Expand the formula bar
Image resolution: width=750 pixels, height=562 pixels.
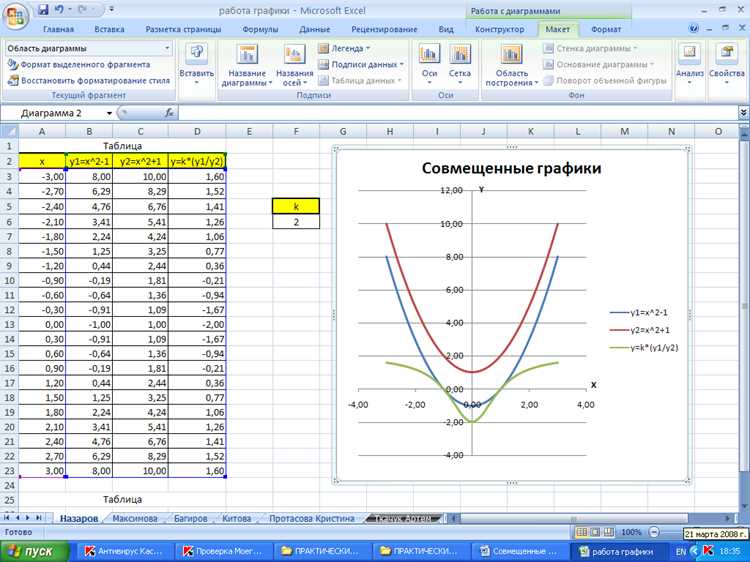pos(743,113)
